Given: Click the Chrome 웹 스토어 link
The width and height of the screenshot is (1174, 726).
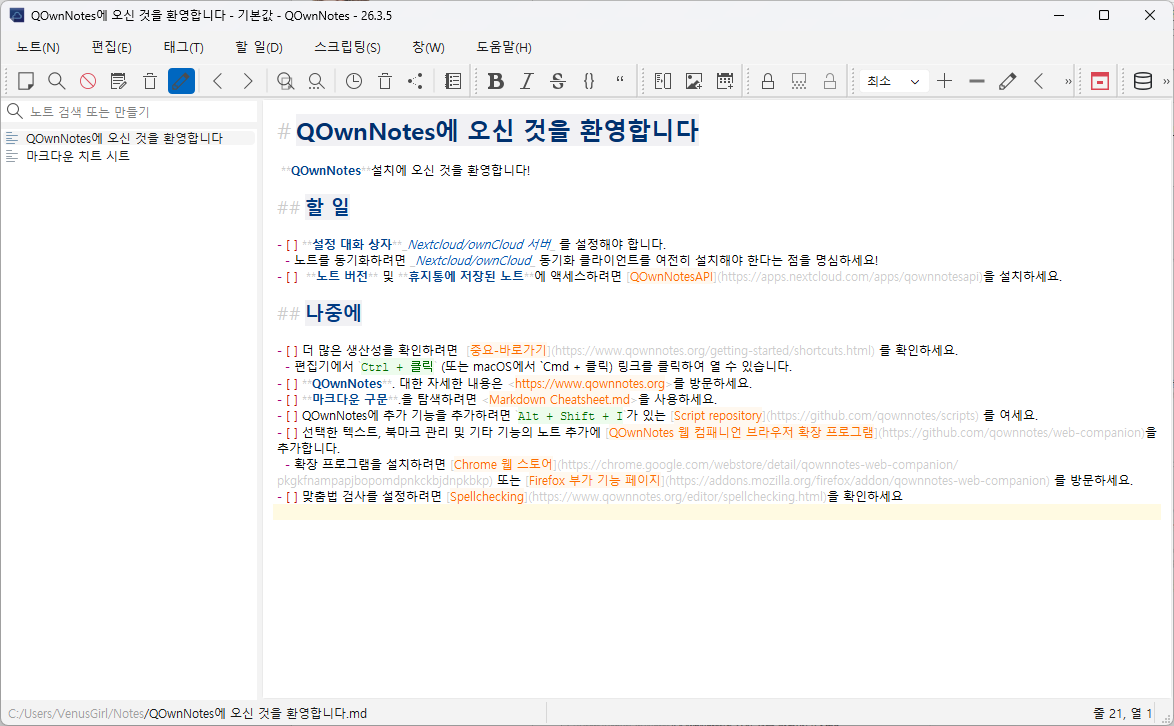Looking at the screenshot, I should [x=504, y=465].
